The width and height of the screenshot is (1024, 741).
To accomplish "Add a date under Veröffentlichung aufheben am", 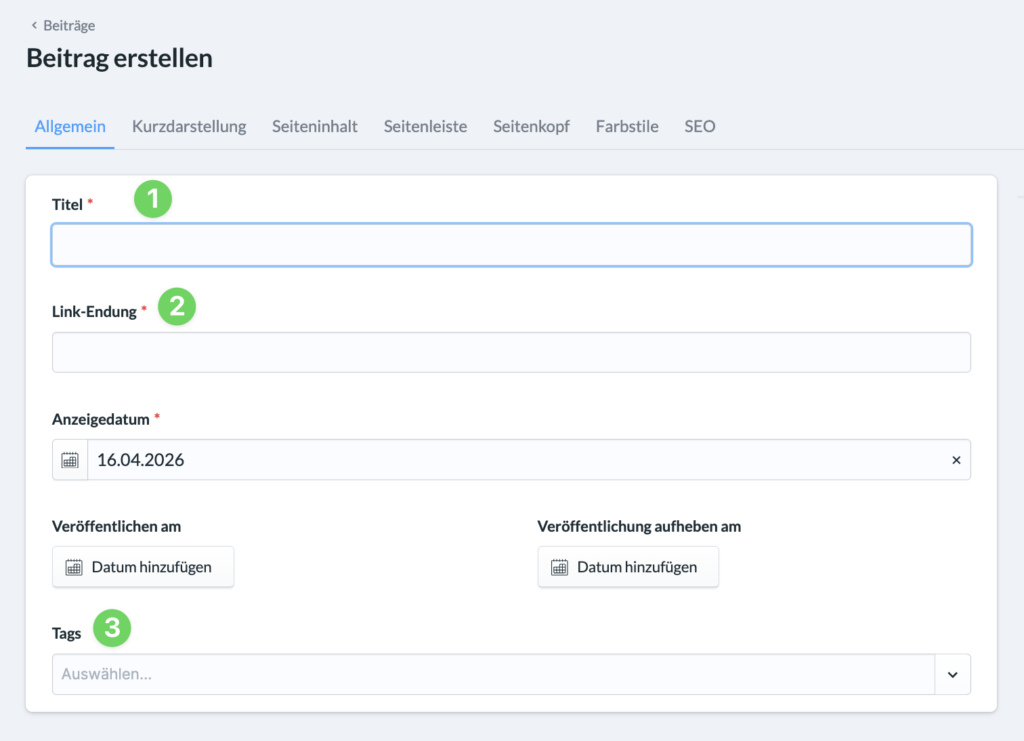I will tap(628, 567).
